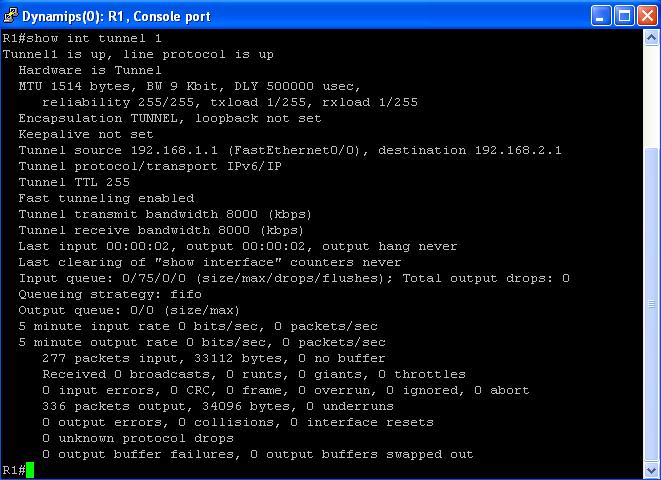Click 'Encapsulation TUNNEL, loopback not set' line

tap(170, 118)
